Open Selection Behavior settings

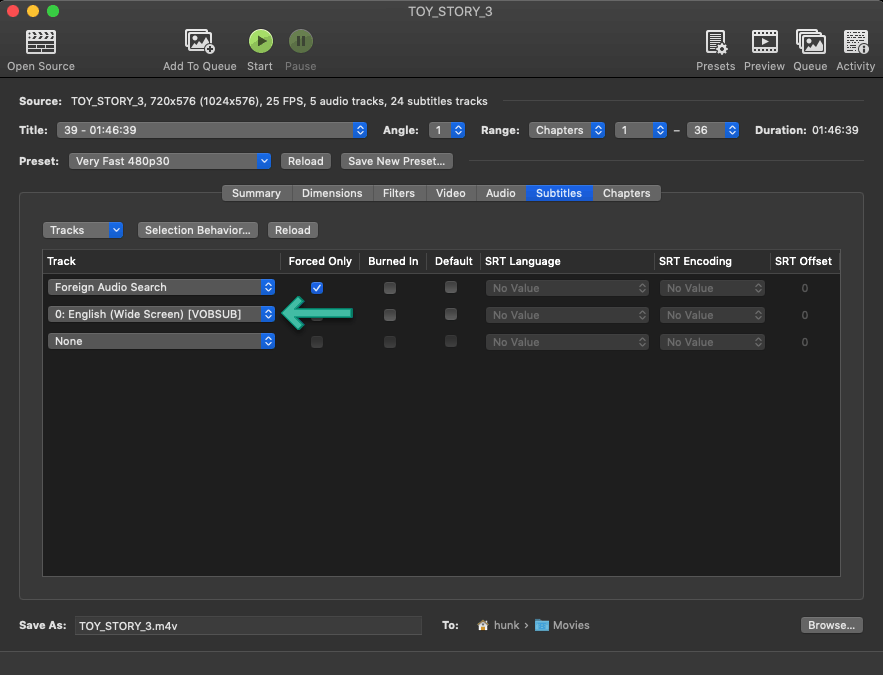198,230
